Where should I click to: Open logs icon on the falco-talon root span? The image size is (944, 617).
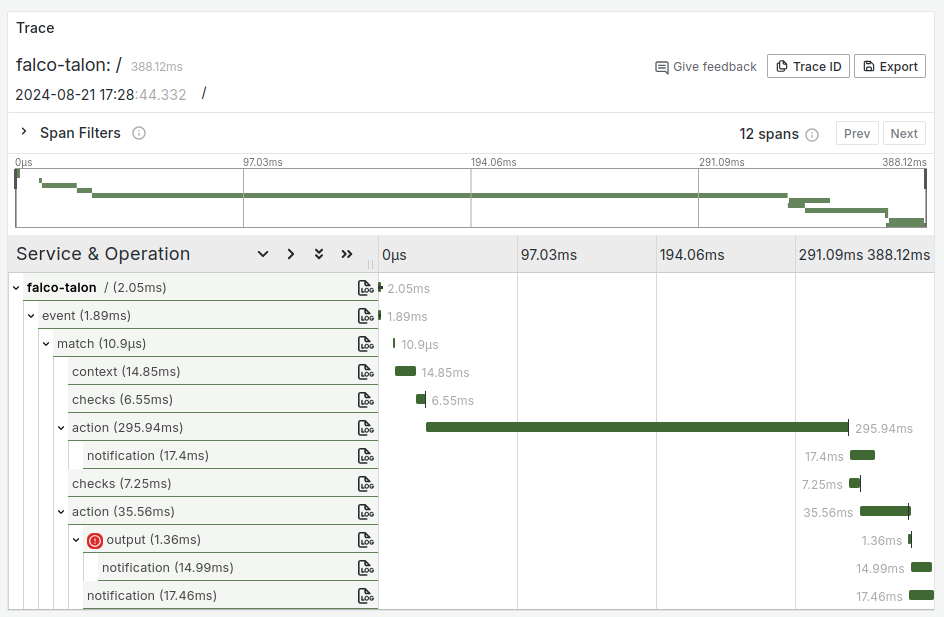coord(365,287)
